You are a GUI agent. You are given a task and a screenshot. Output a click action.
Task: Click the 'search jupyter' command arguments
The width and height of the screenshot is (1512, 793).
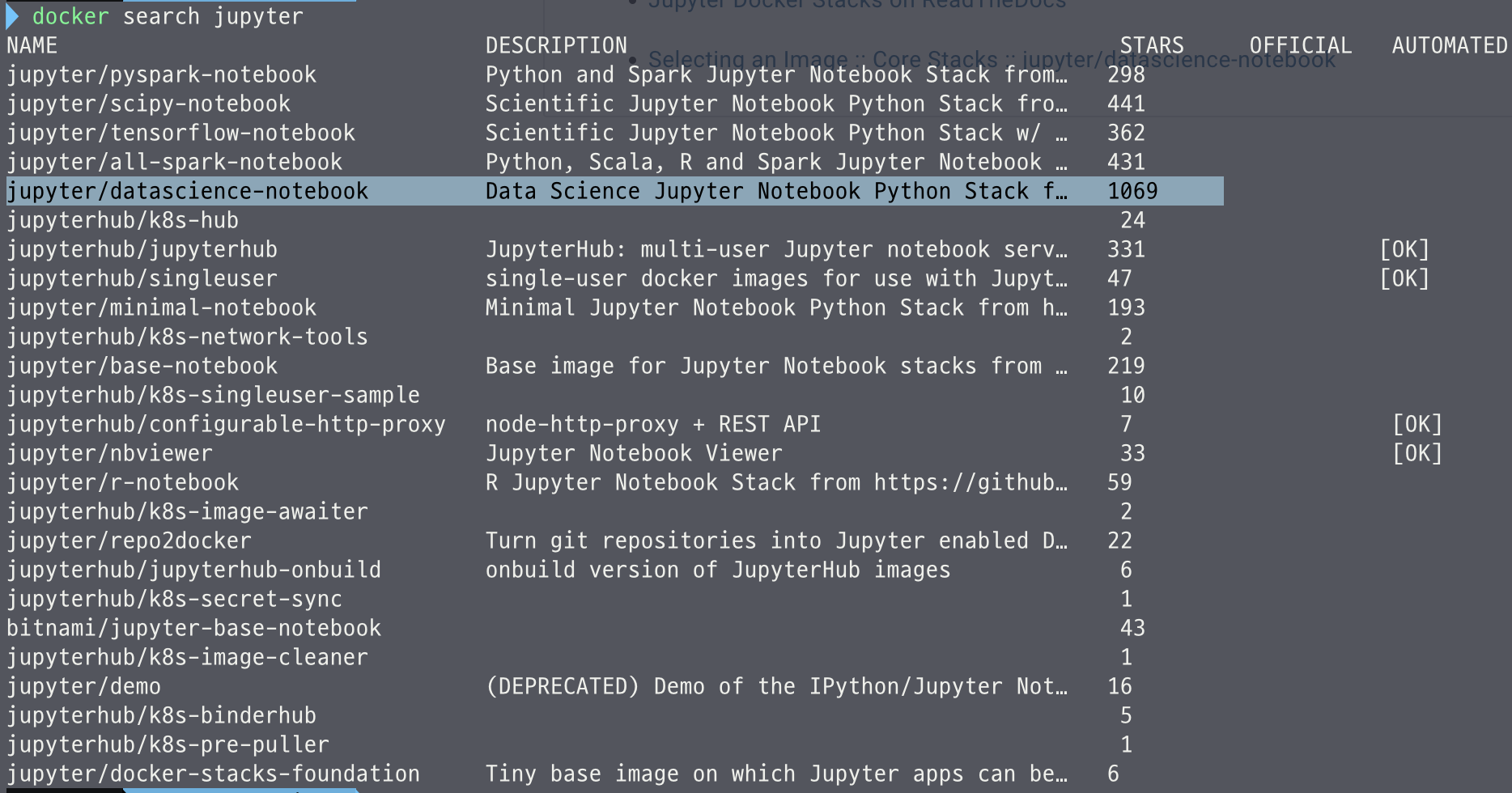tap(213, 16)
